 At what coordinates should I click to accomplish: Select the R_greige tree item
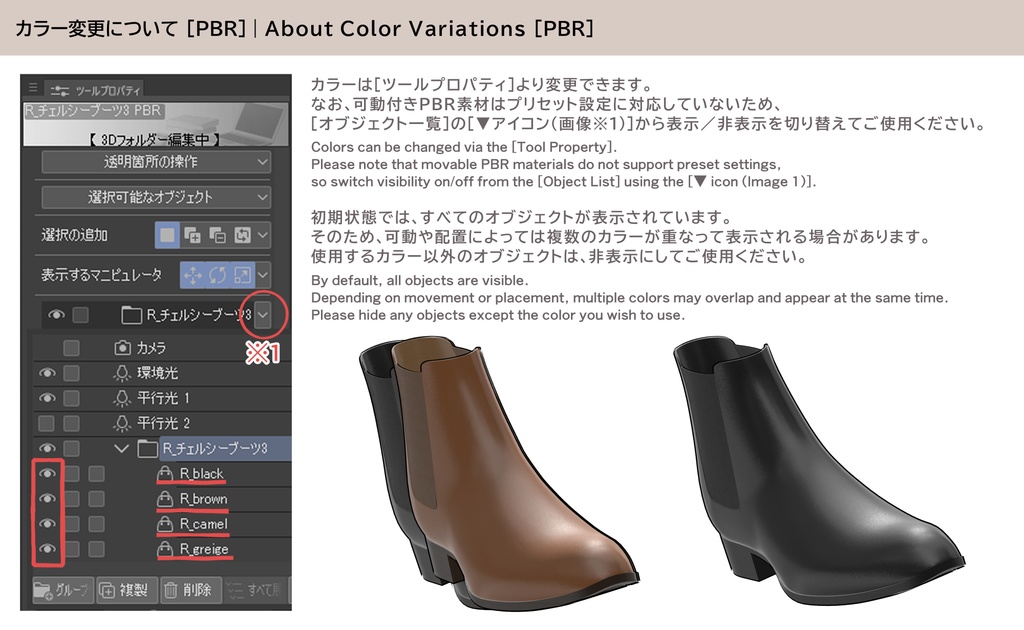(202, 548)
